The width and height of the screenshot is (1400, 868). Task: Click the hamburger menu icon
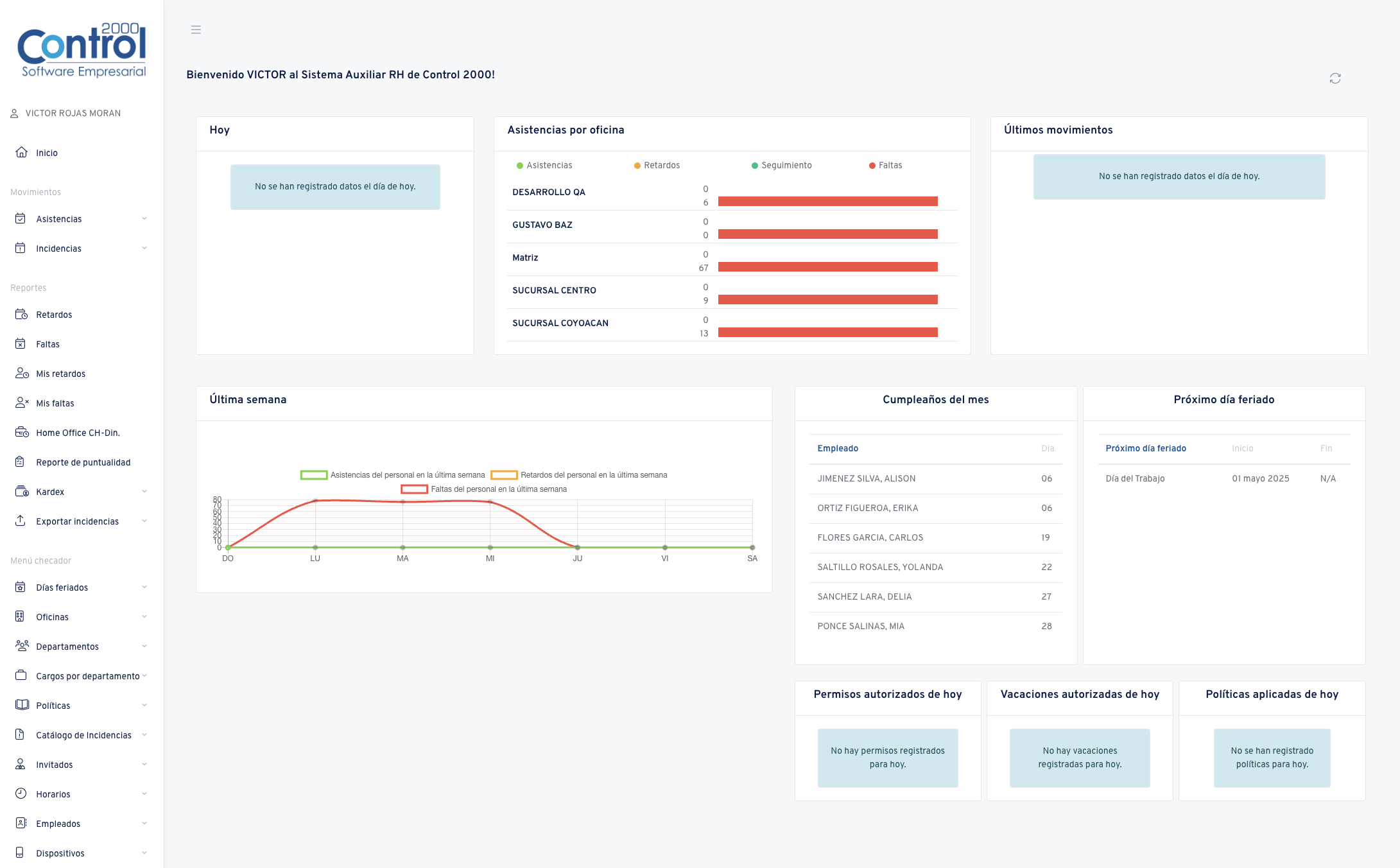point(196,30)
